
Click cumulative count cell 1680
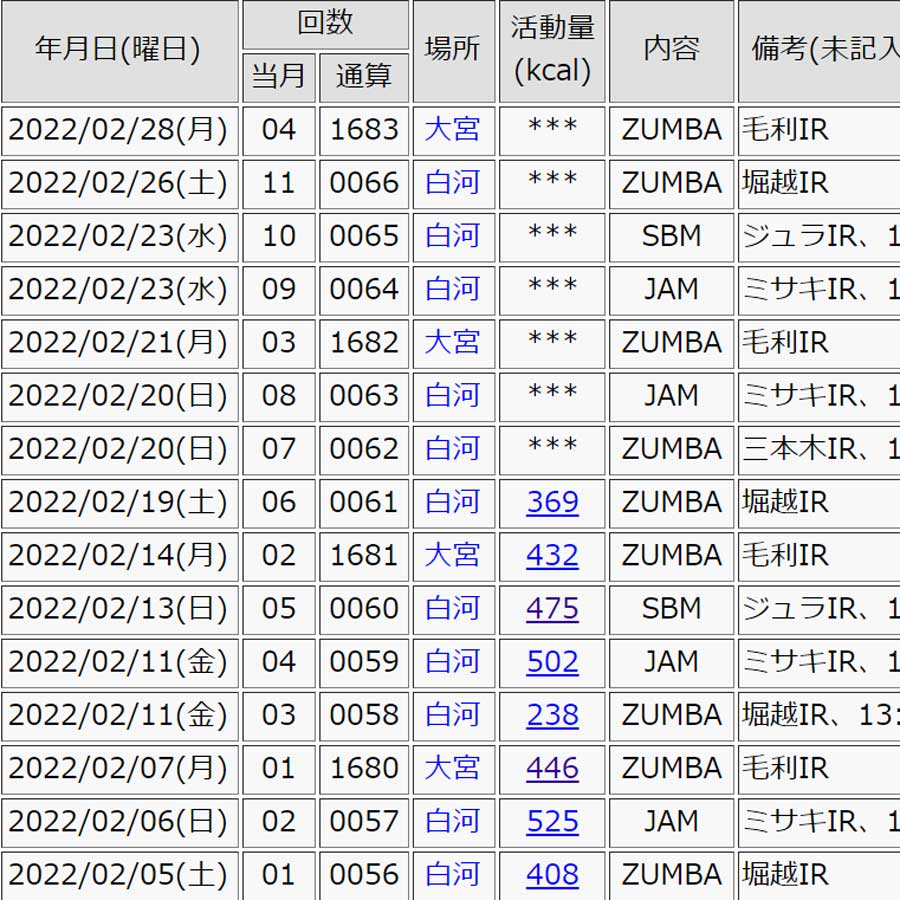[x=364, y=770]
